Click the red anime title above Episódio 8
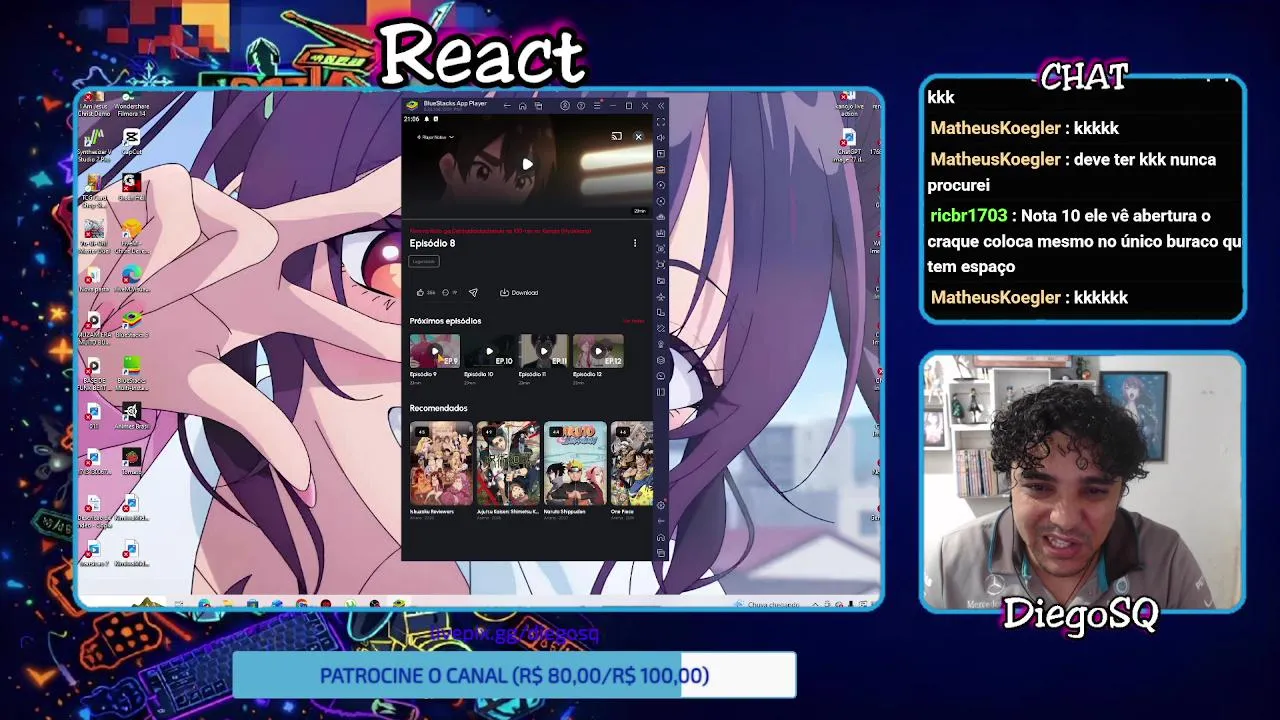Viewport: 1280px width, 720px height. 500,231
